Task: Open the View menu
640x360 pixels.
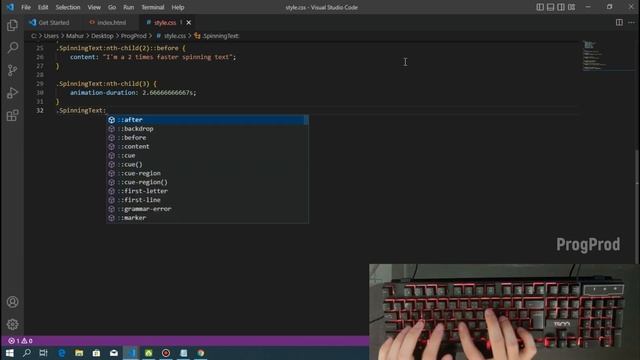Action: pyautogui.click(x=94, y=7)
